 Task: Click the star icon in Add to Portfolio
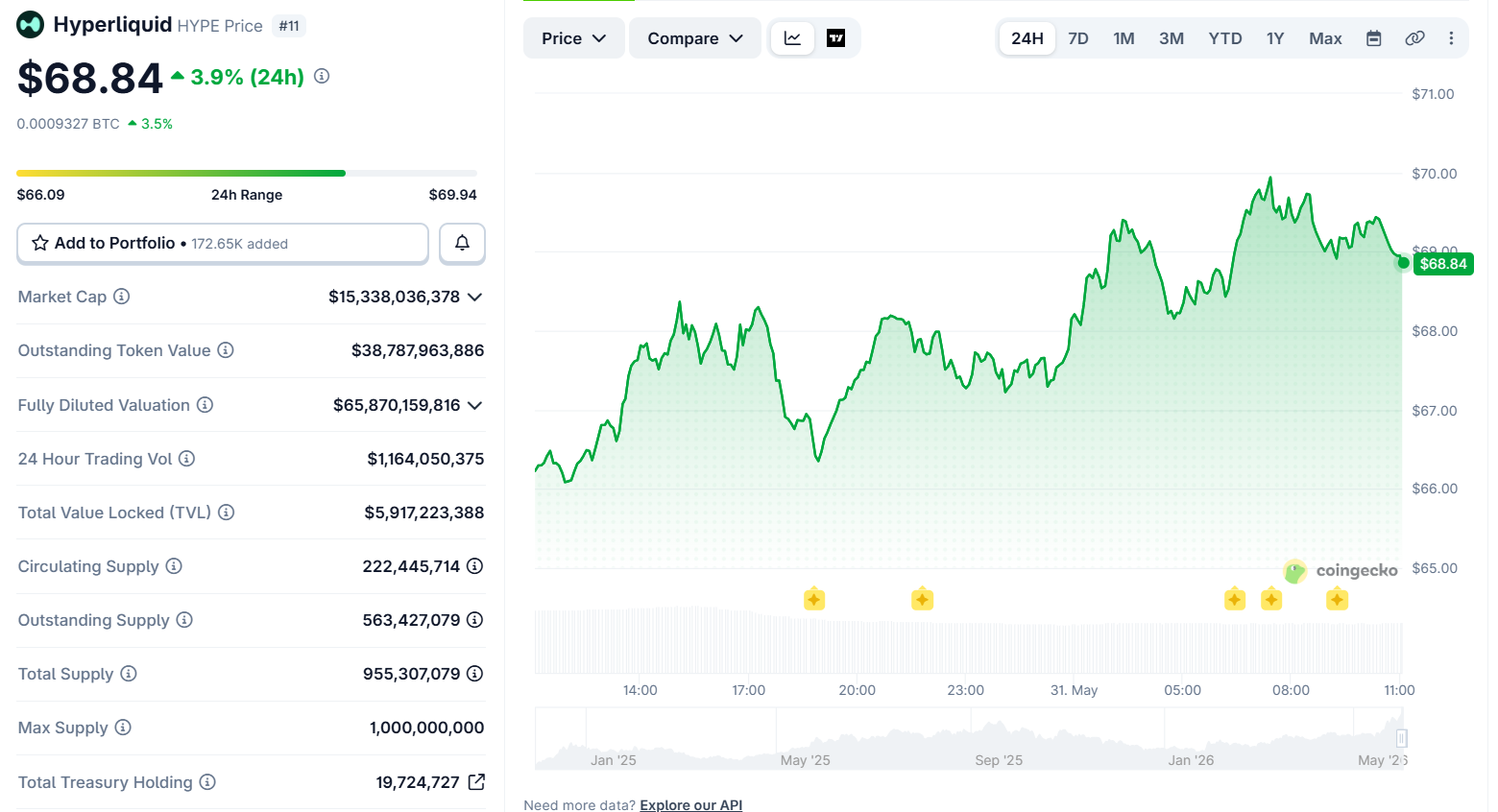click(x=40, y=243)
